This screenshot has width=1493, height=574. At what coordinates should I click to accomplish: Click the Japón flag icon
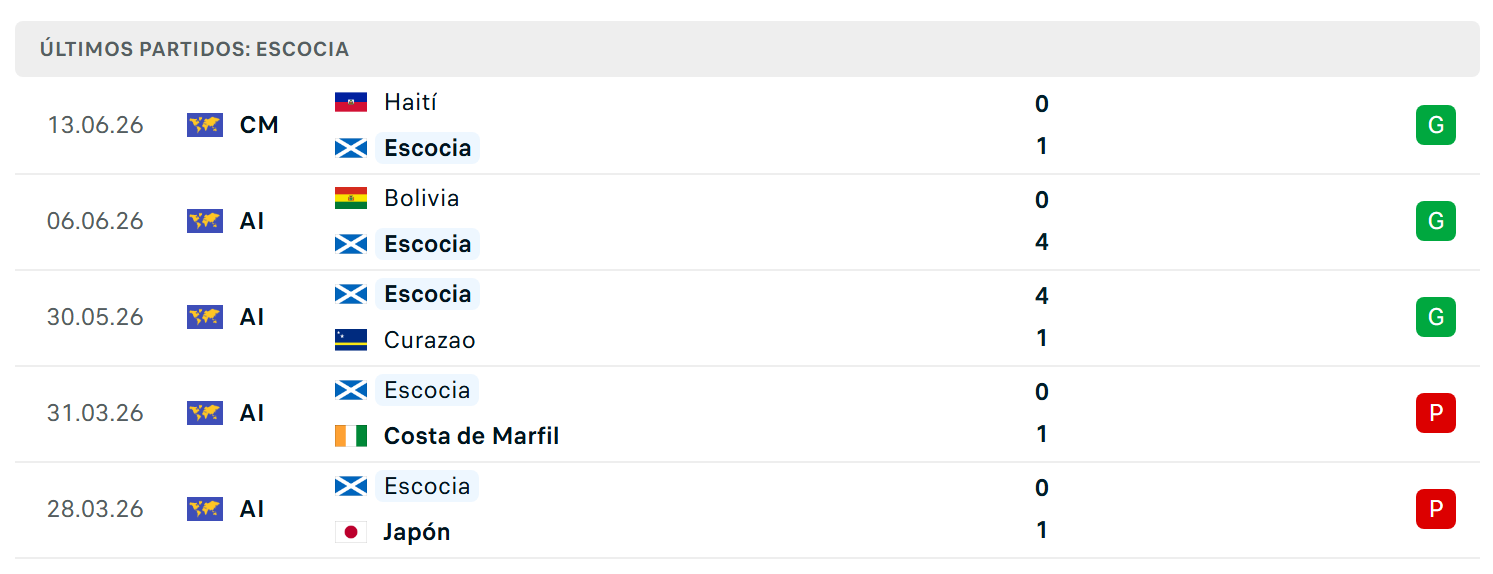pos(351,532)
